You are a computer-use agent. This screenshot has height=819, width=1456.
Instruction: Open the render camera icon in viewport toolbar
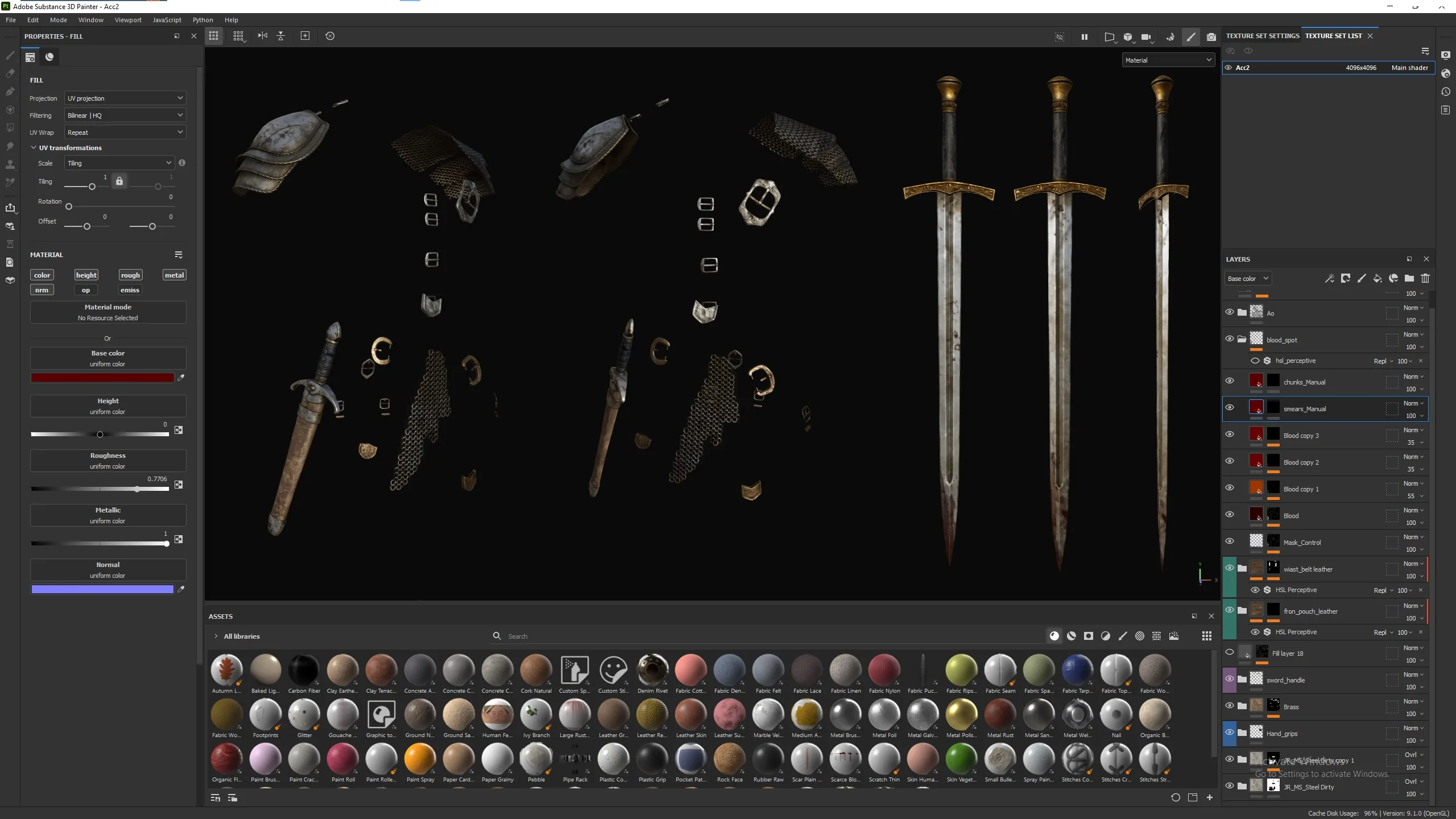[1211, 36]
